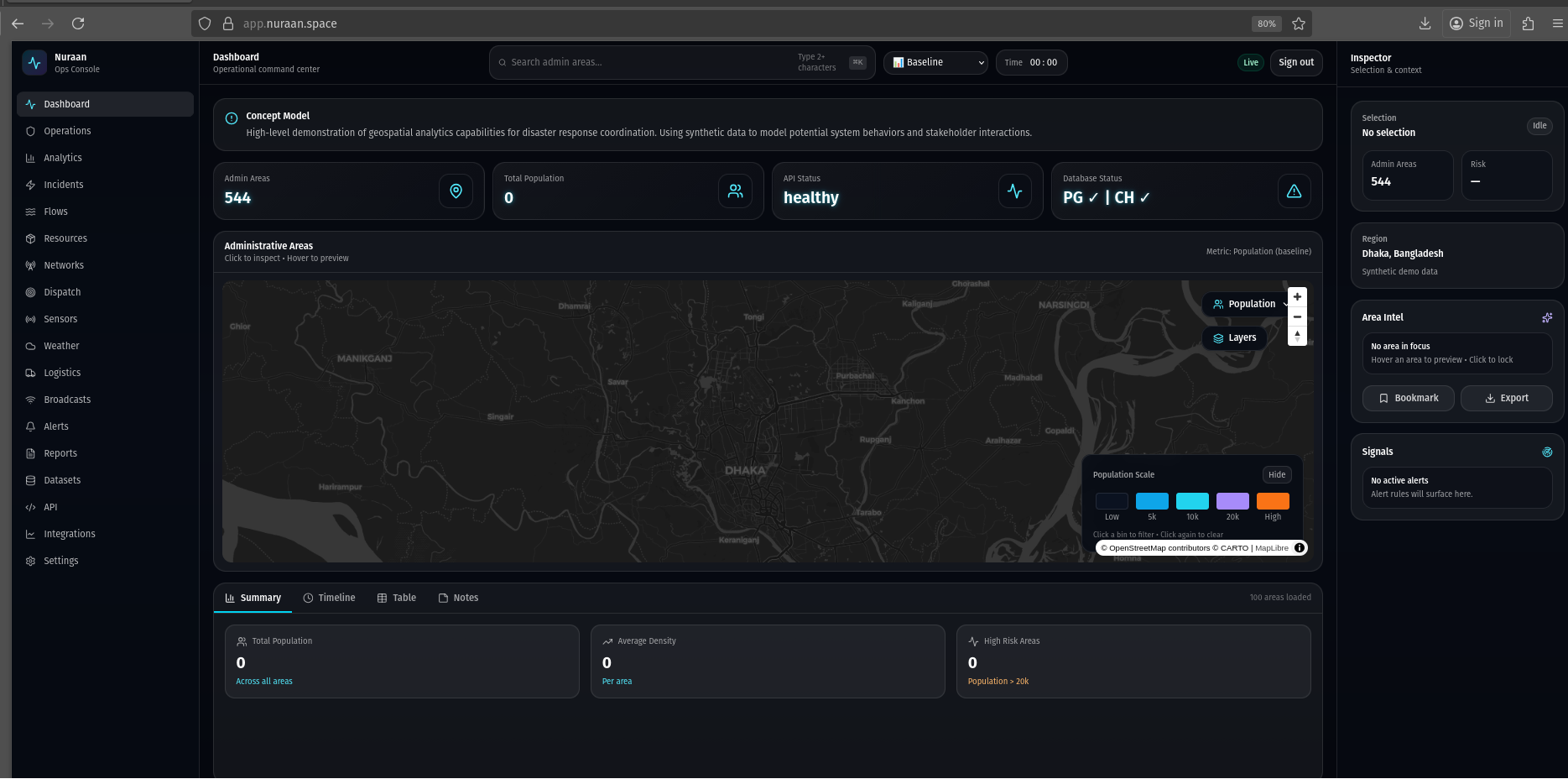The width and height of the screenshot is (1568, 779).
Task: Open the Broadcasts section
Action: coord(67,399)
